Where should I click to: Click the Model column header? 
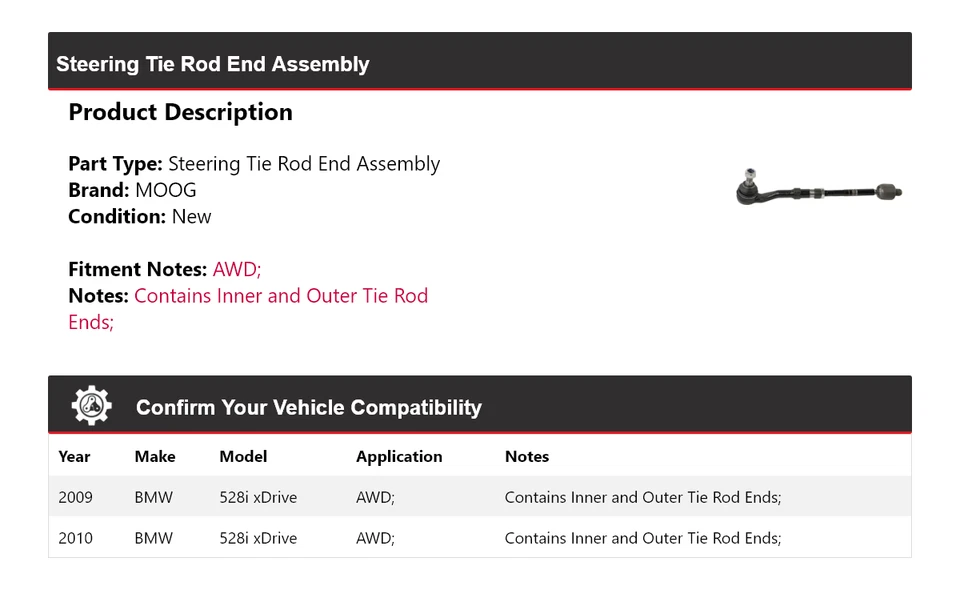tap(243, 457)
